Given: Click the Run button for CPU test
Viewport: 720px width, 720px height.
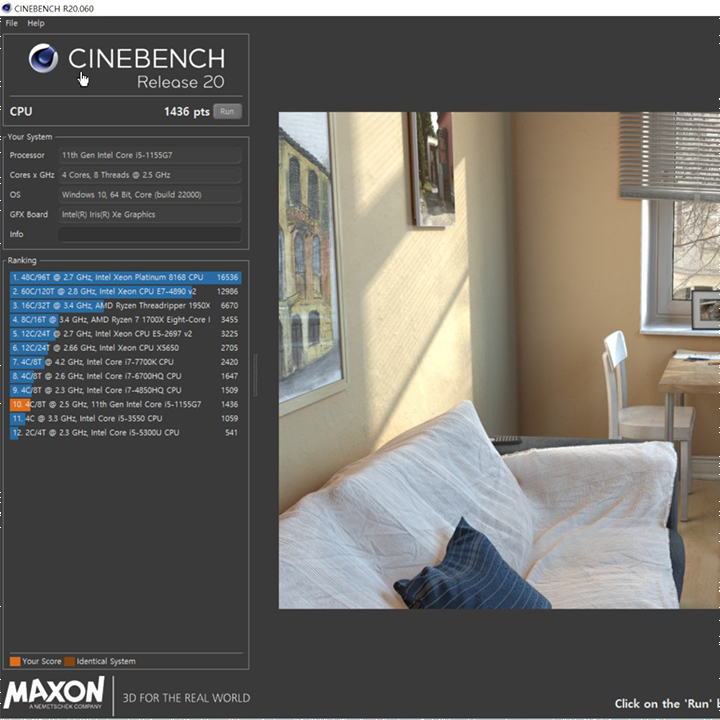Looking at the screenshot, I should 227,112.
